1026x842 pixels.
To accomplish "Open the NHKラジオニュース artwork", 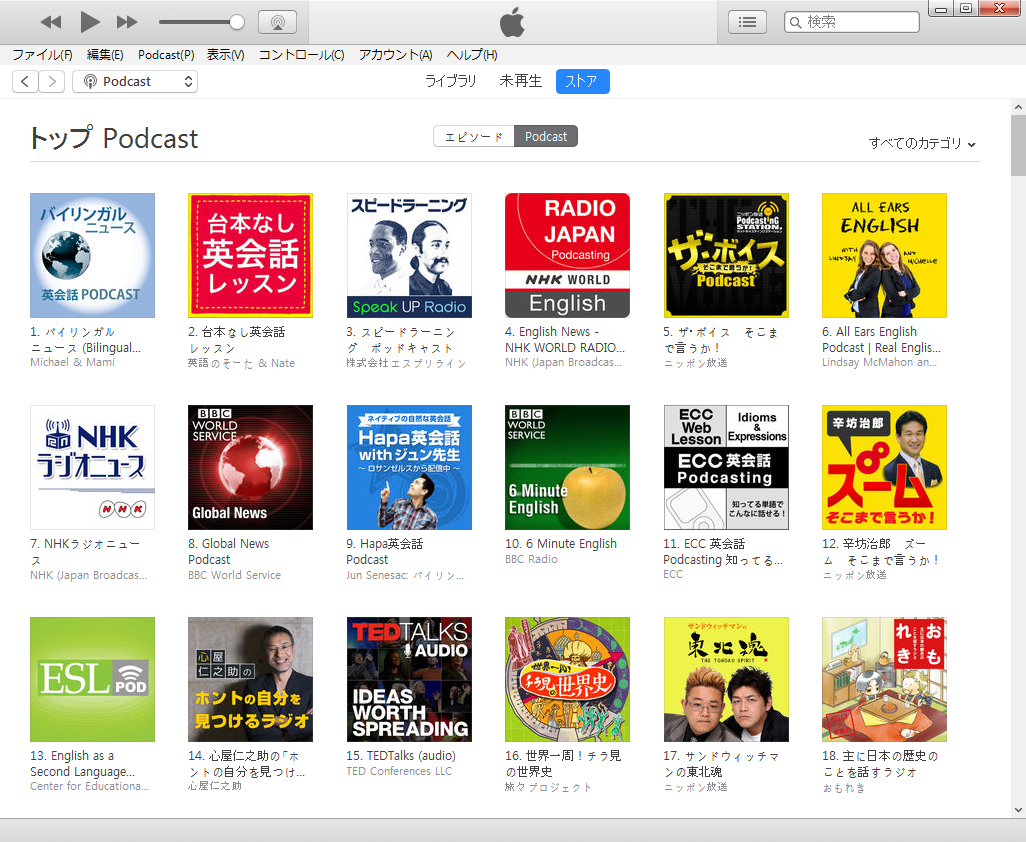I will pyautogui.click(x=92, y=467).
